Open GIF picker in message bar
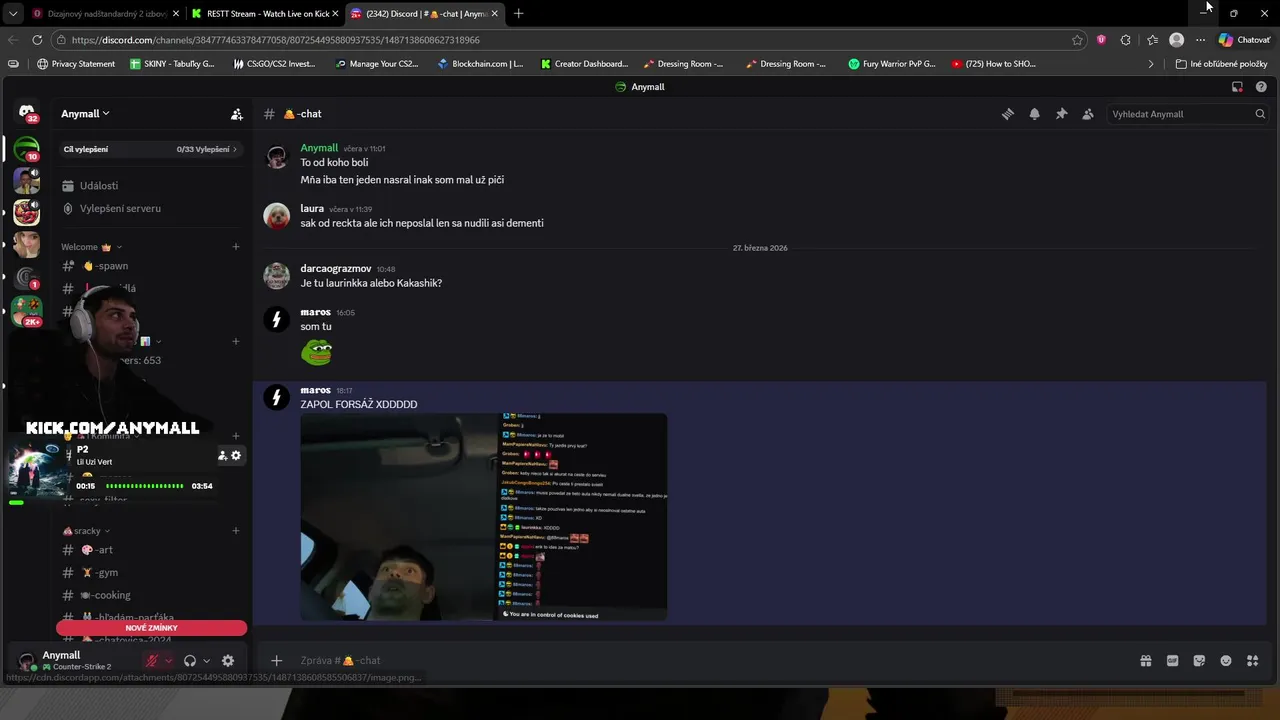Viewport: 1280px width, 720px height. 1172,661
